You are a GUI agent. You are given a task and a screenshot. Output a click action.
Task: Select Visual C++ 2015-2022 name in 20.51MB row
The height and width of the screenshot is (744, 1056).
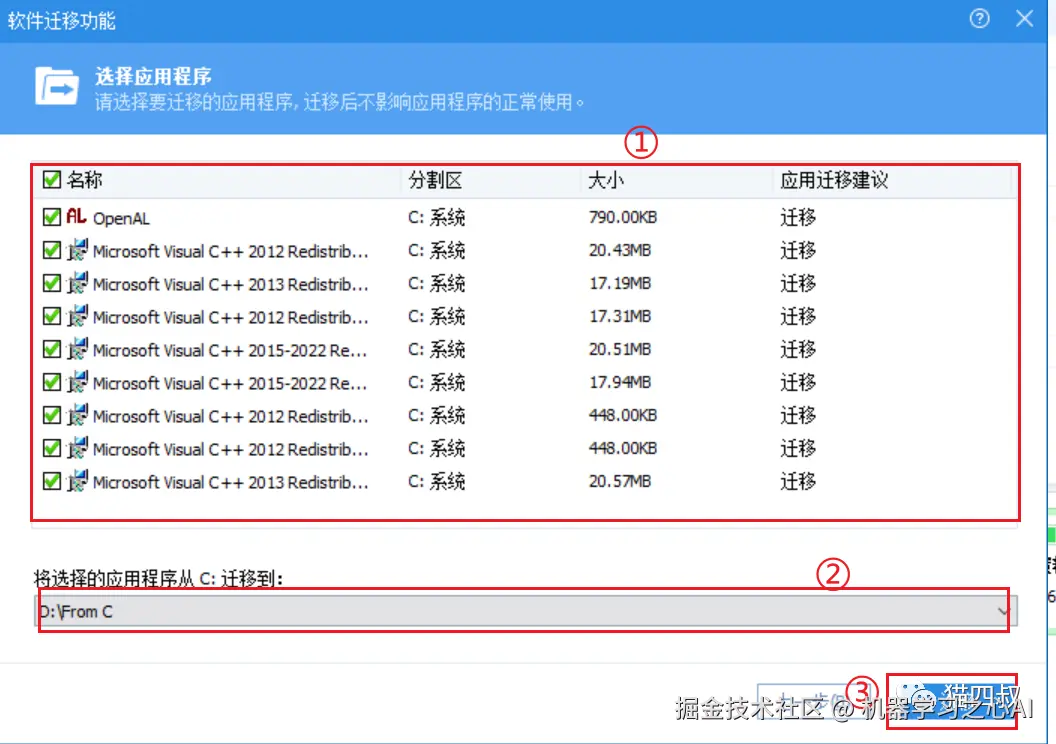230,350
